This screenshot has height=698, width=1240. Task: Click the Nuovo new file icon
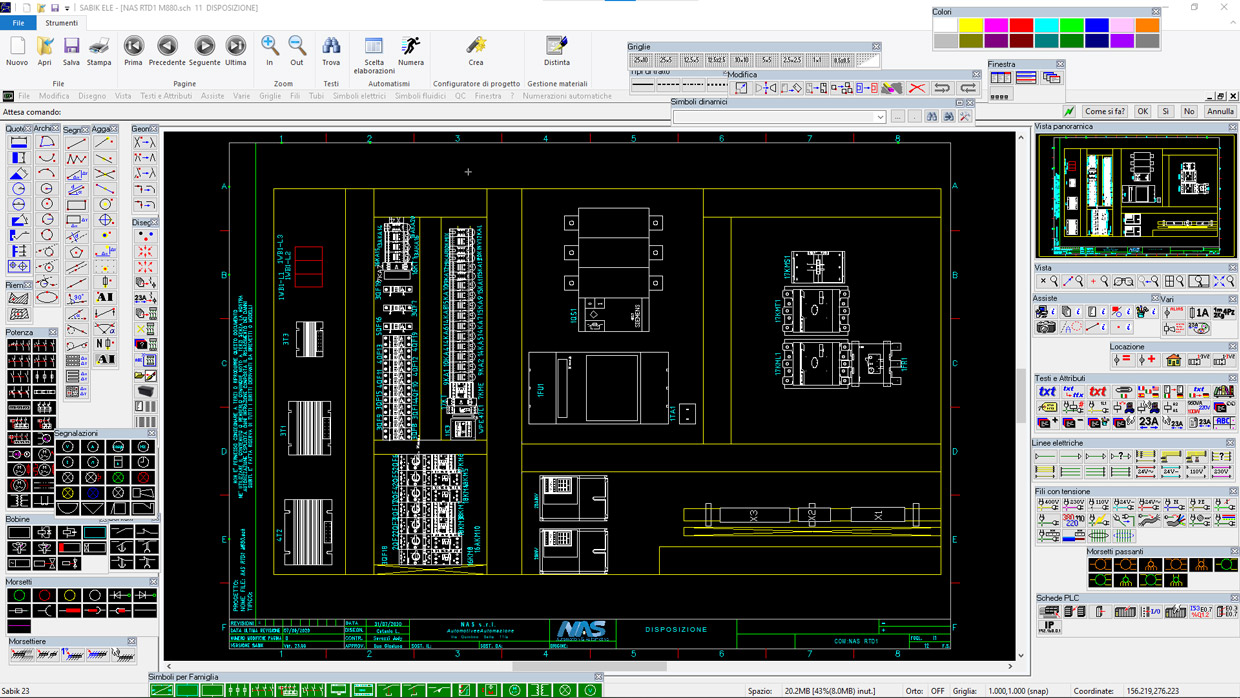17,47
